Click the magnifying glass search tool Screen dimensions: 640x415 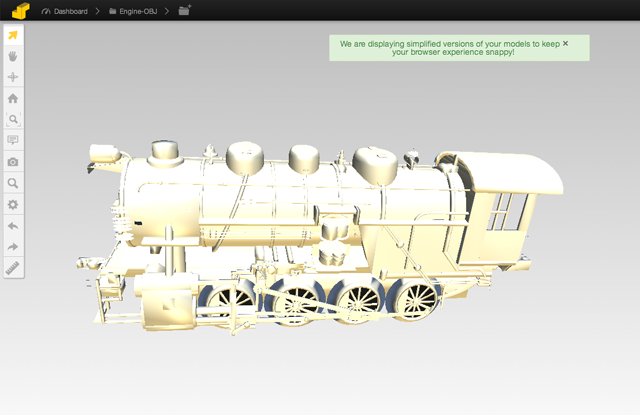(13, 183)
